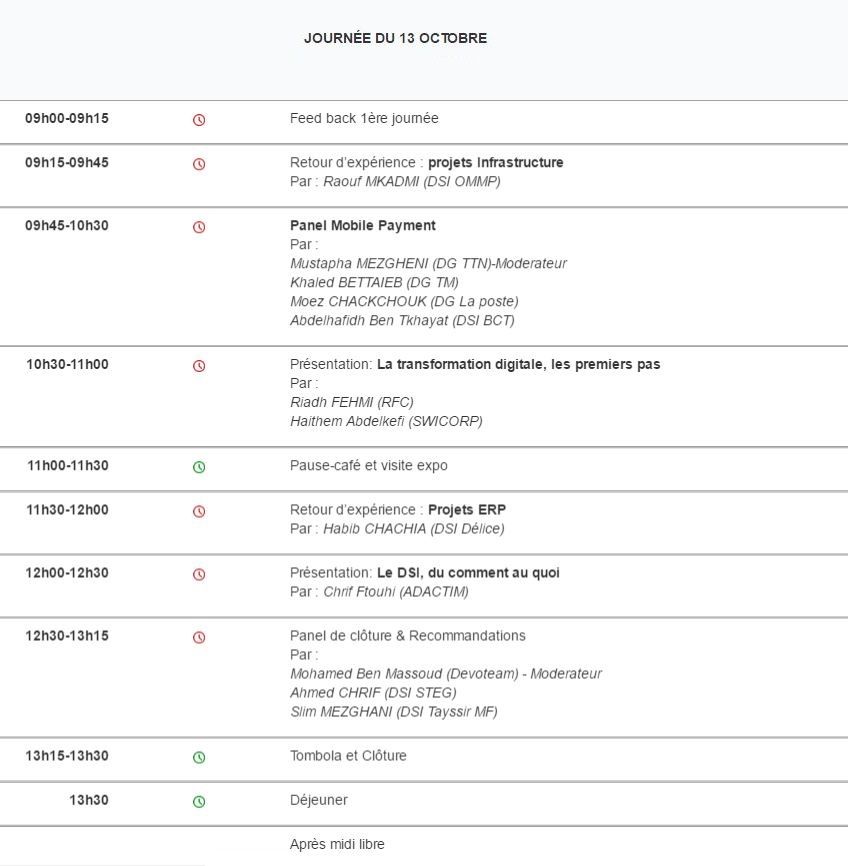Click the 'Projets ERP' session title

(x=467, y=509)
